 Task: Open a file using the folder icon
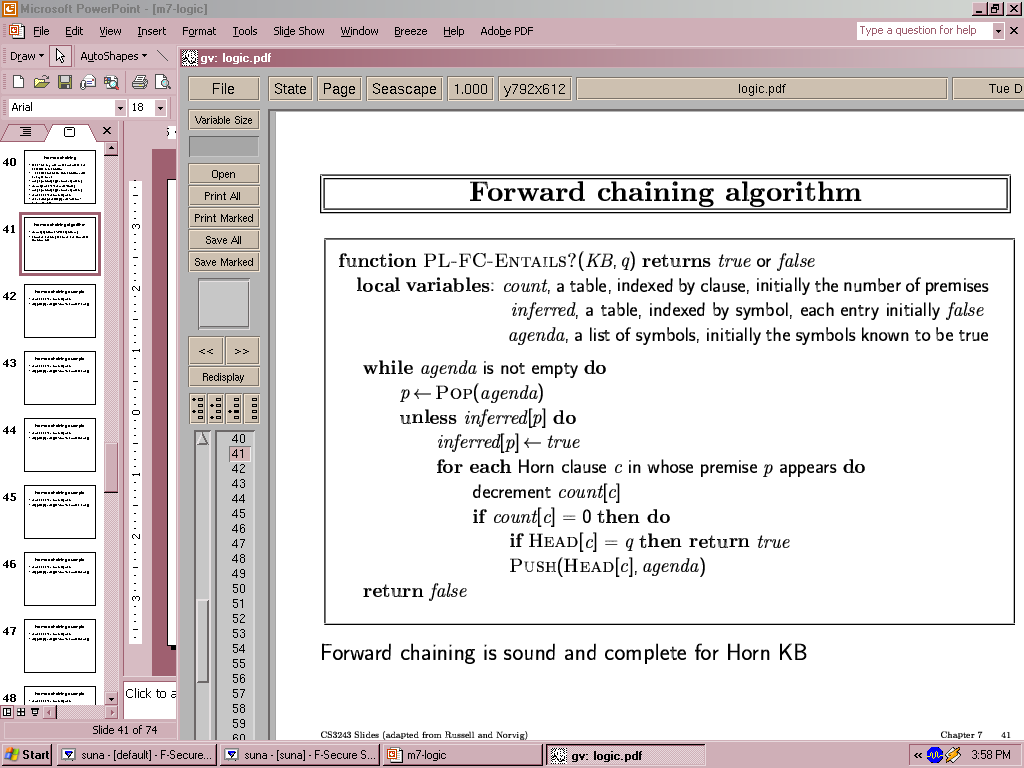coord(41,82)
